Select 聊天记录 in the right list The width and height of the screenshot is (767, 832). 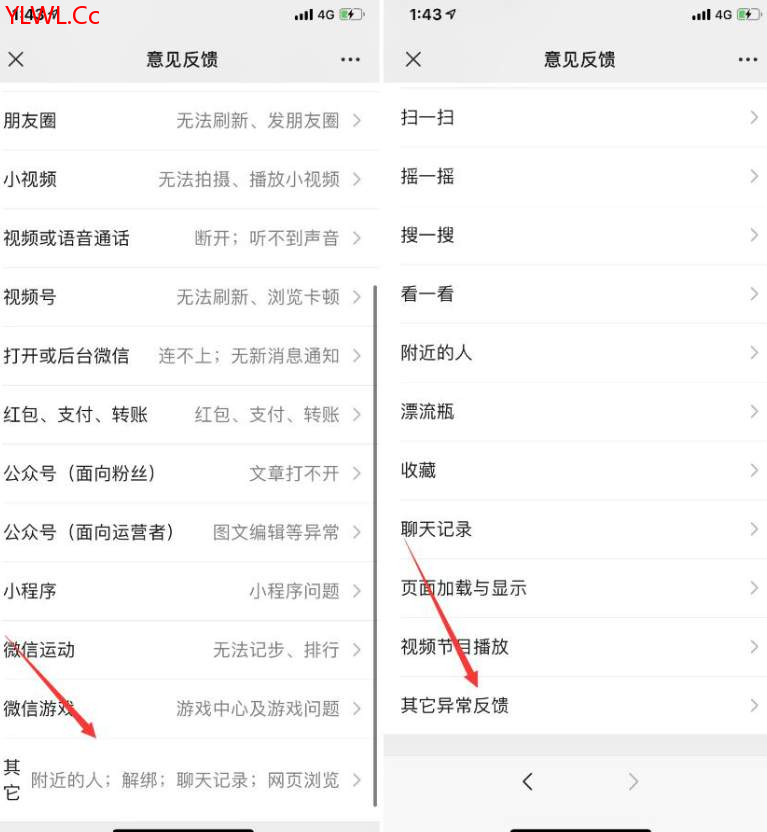(576, 530)
